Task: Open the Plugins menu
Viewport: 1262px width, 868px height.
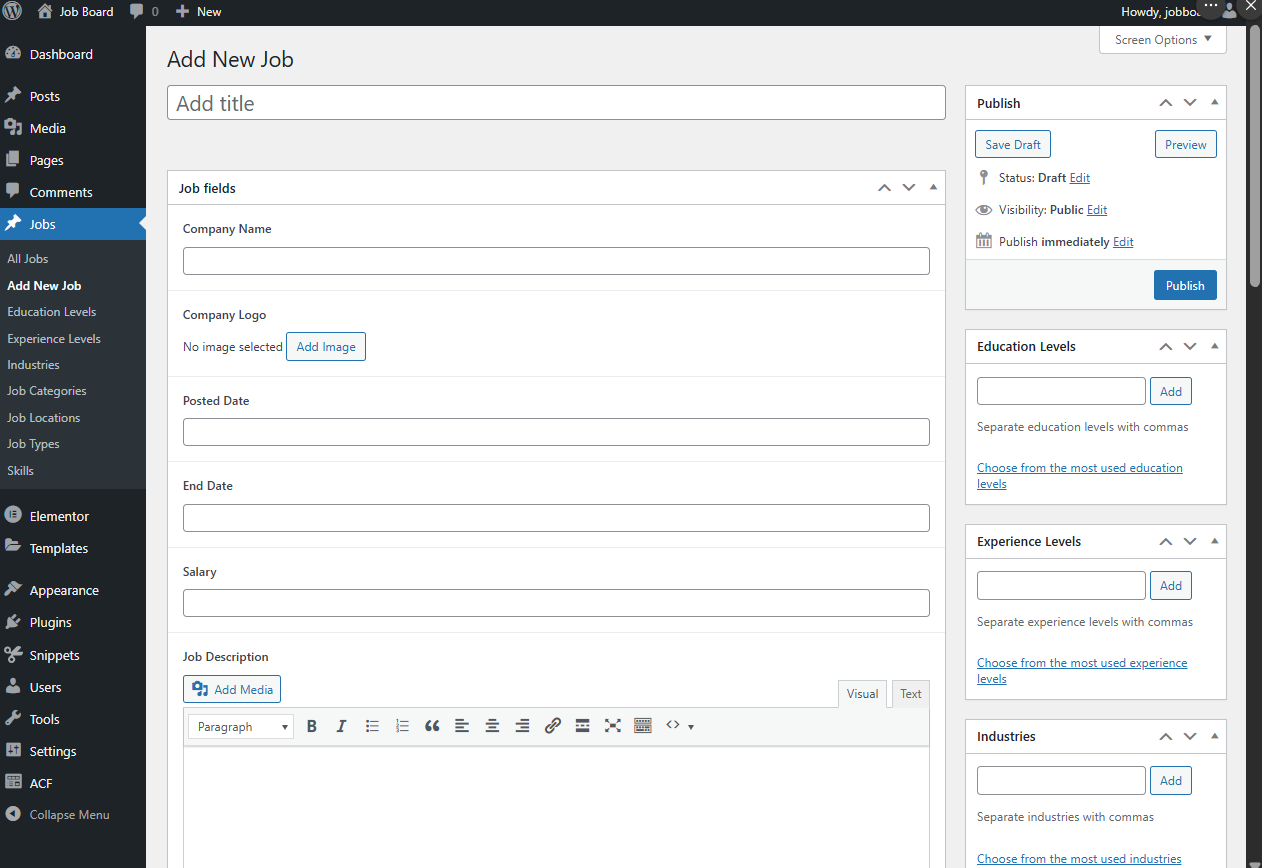Action: point(50,622)
